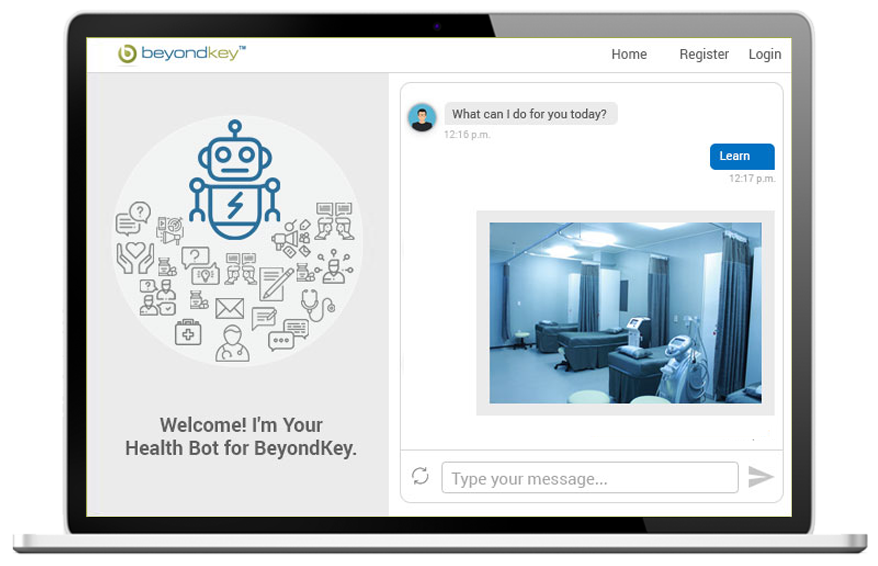Send the message with arrow icon
Screen dimensions: 878x566
click(760, 477)
